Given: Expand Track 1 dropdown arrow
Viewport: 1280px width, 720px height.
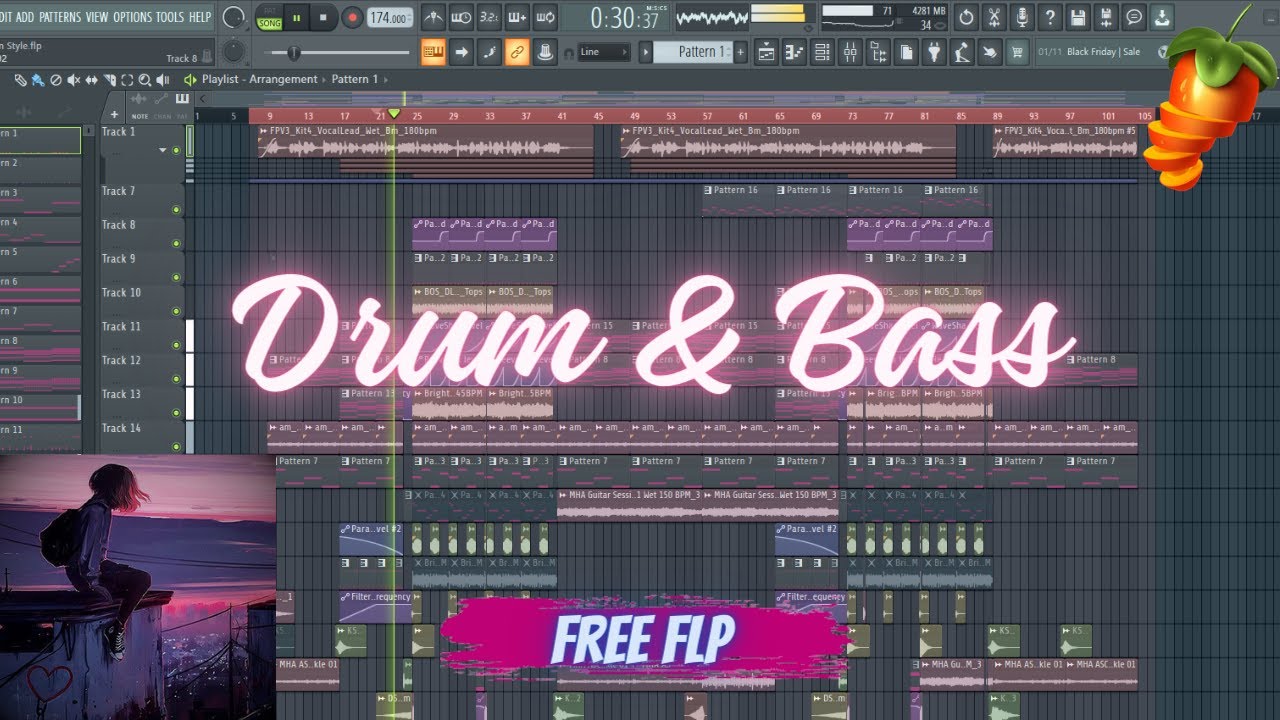Looking at the screenshot, I should tap(163, 151).
